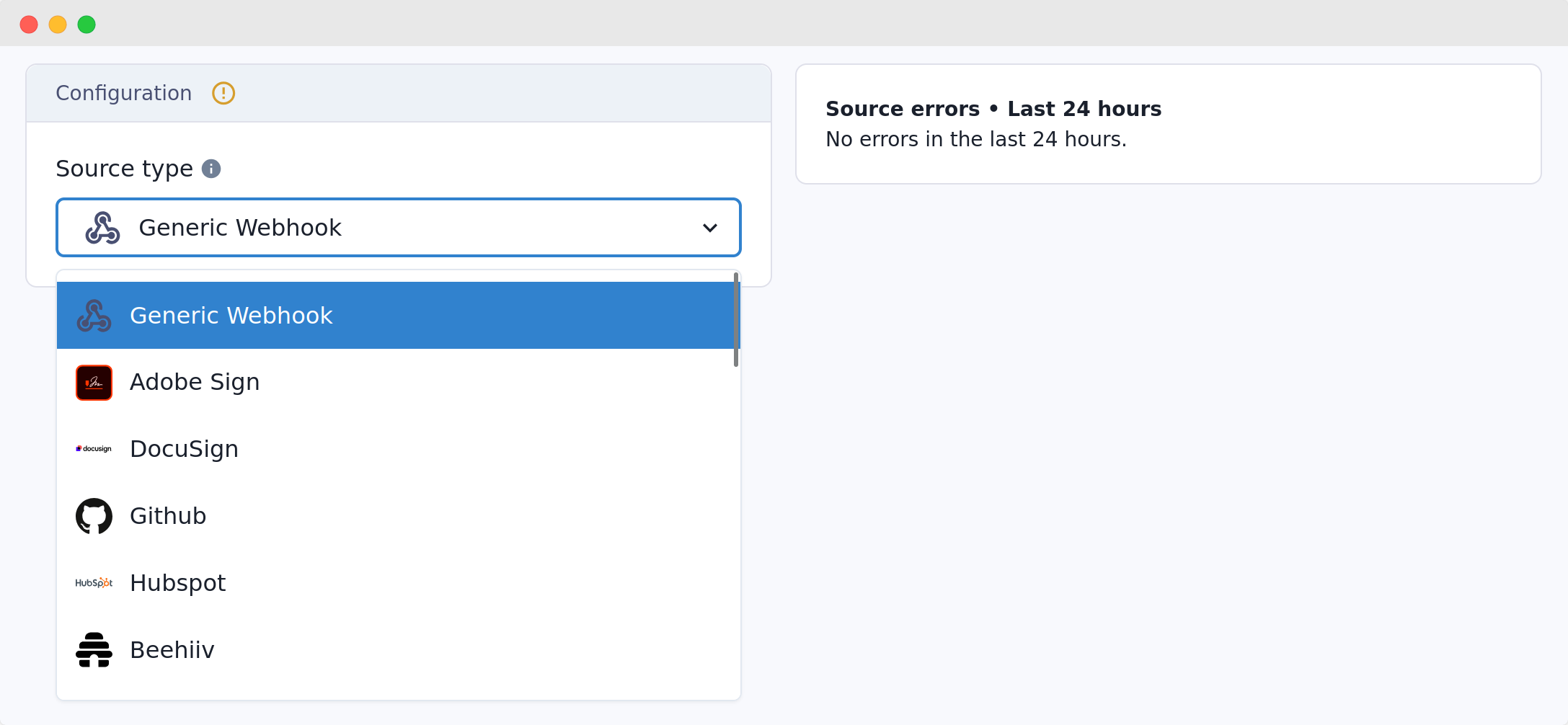
Task: Select "Hubspot" from the source type list
Action: 177,582
